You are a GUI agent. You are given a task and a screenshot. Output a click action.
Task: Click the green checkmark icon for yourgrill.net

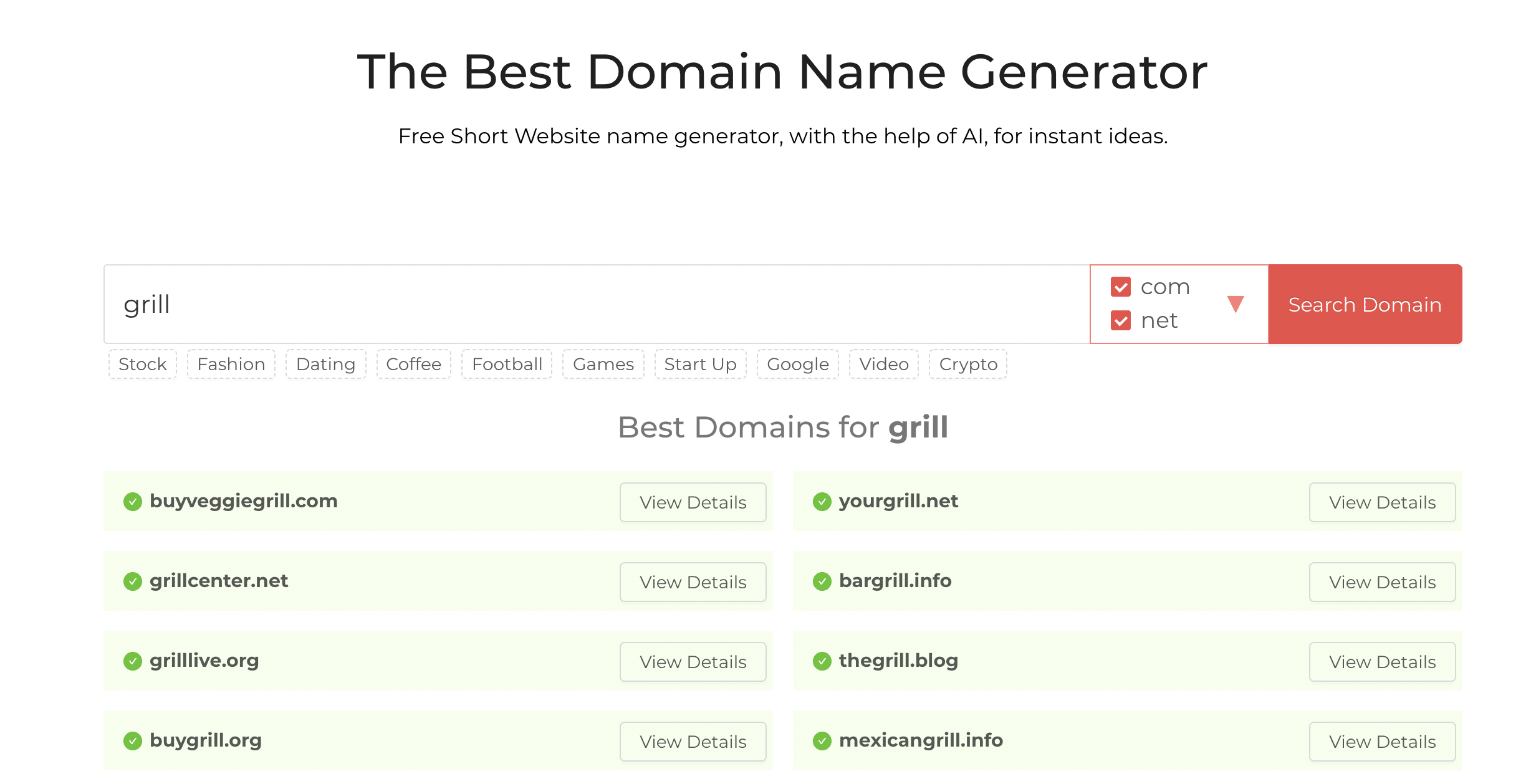(x=822, y=500)
